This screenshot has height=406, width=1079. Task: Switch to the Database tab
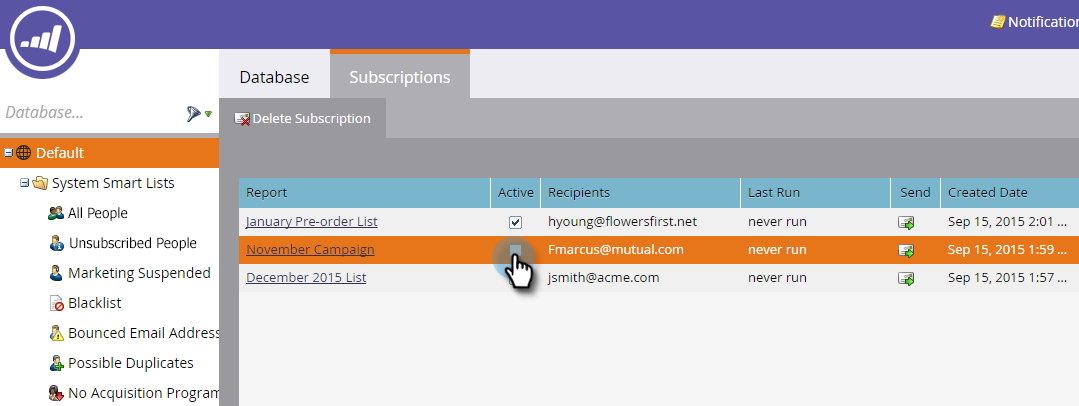(274, 77)
